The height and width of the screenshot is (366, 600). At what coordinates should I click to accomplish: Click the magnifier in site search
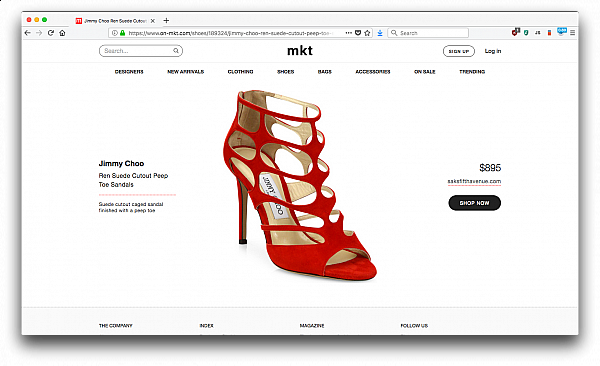pos(176,51)
